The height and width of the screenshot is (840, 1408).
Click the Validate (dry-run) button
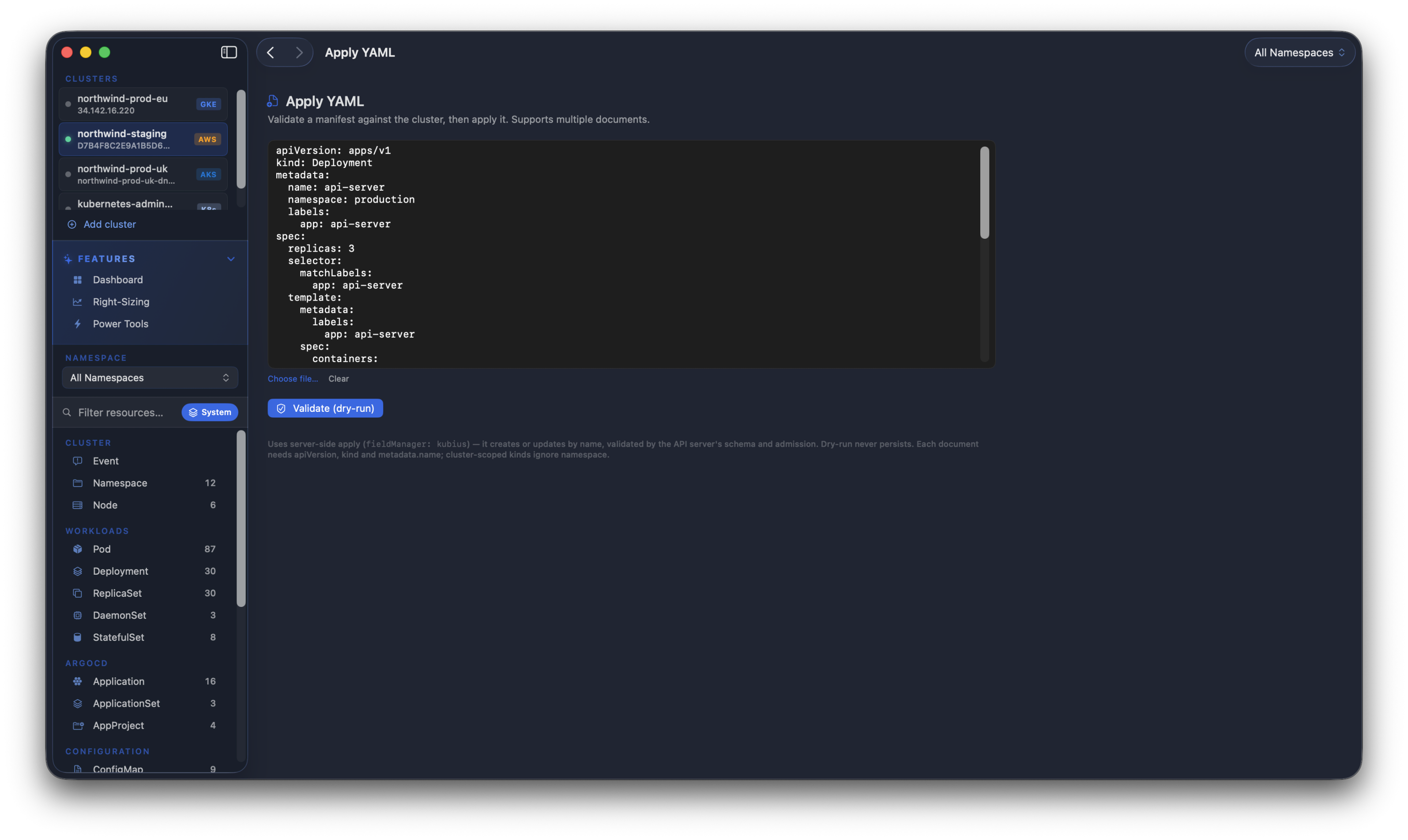tap(325, 408)
